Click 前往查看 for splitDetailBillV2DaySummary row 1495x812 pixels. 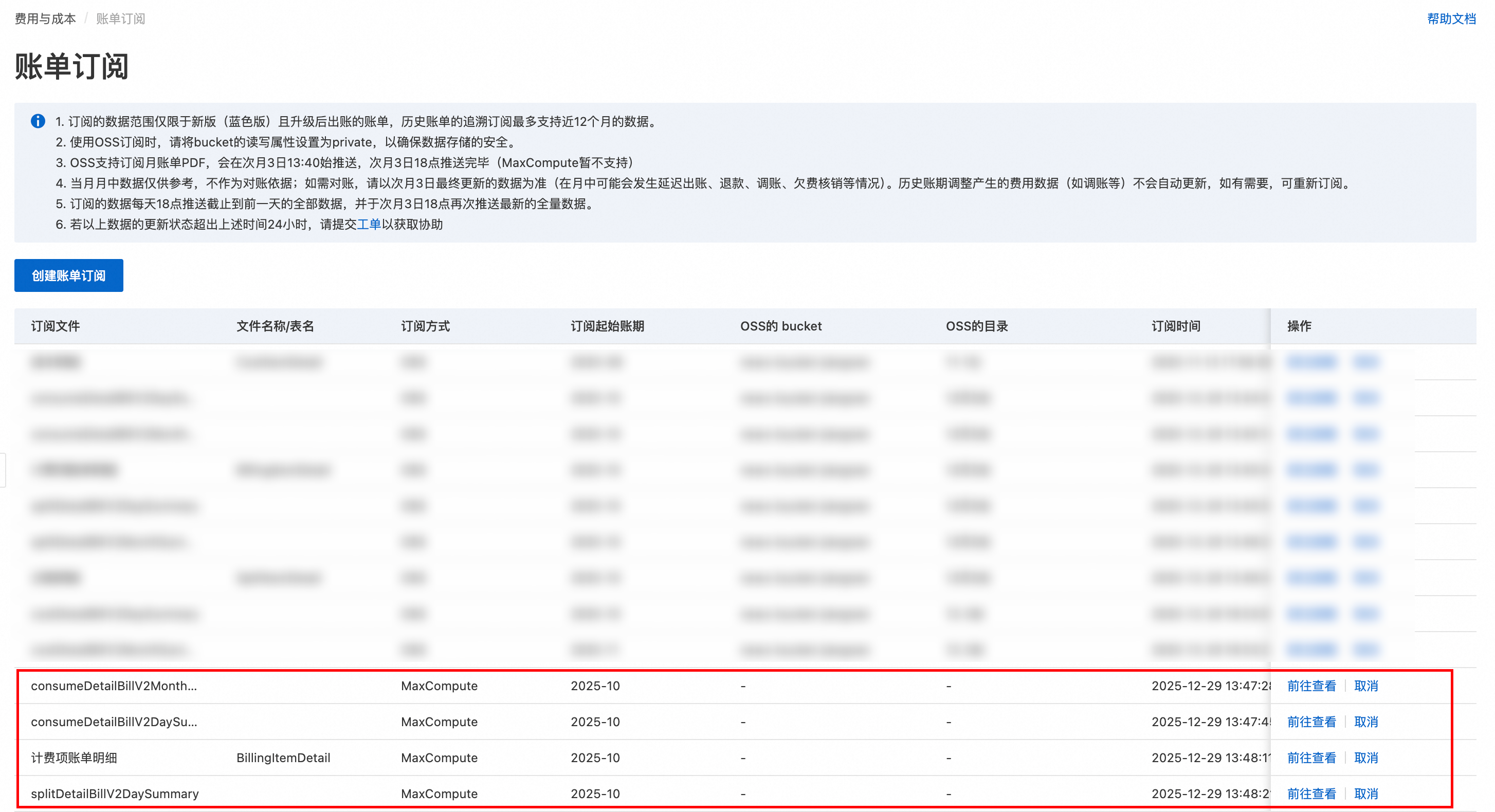click(1311, 793)
